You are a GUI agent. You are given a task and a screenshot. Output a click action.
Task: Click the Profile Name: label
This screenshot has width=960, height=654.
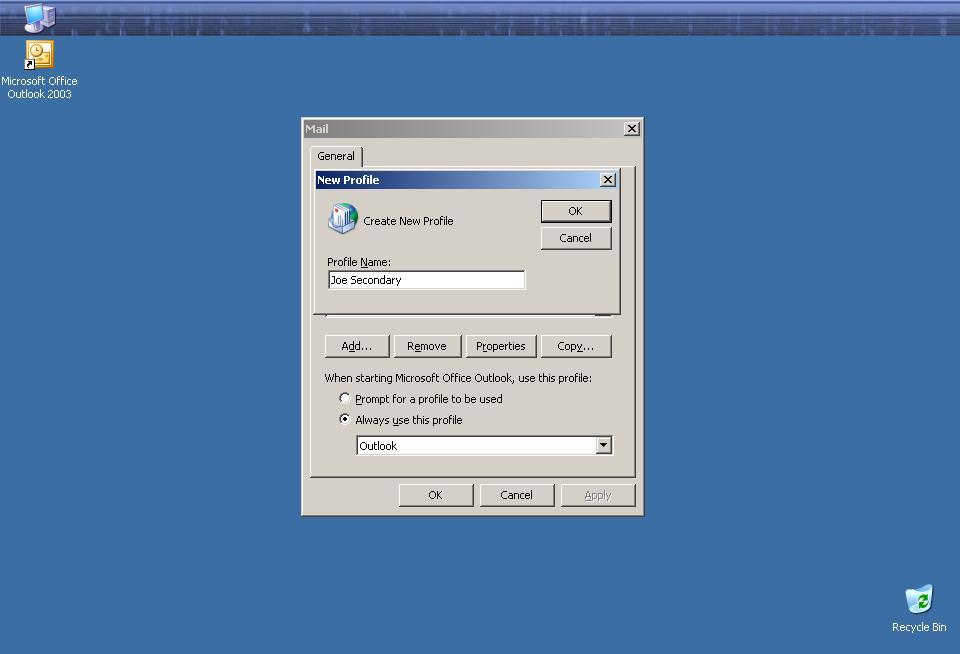tap(359, 262)
